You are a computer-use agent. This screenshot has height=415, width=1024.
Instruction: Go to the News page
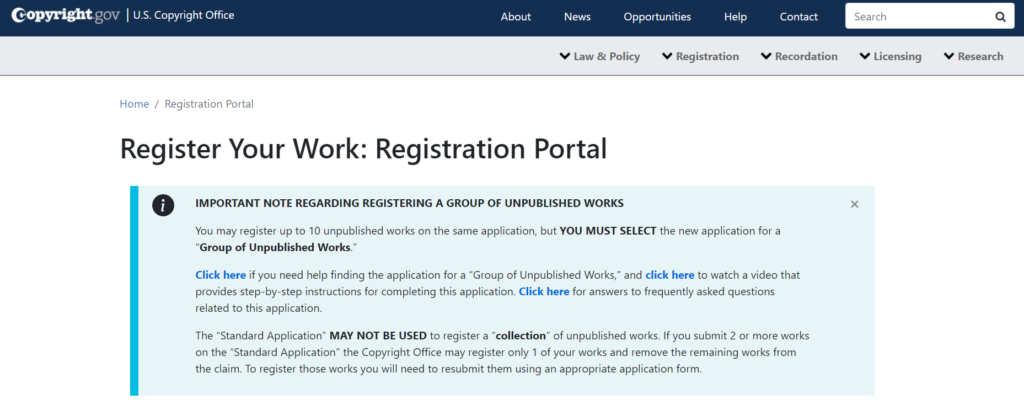tap(577, 17)
